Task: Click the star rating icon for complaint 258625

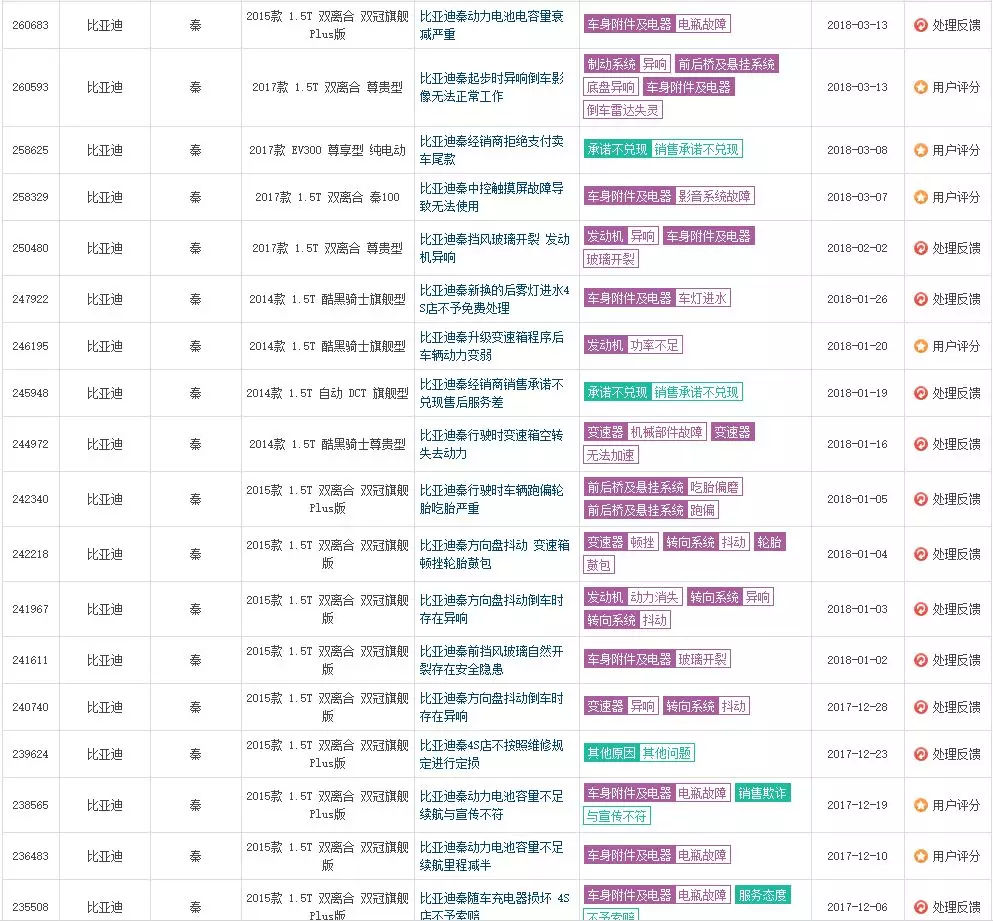Action: pos(920,150)
